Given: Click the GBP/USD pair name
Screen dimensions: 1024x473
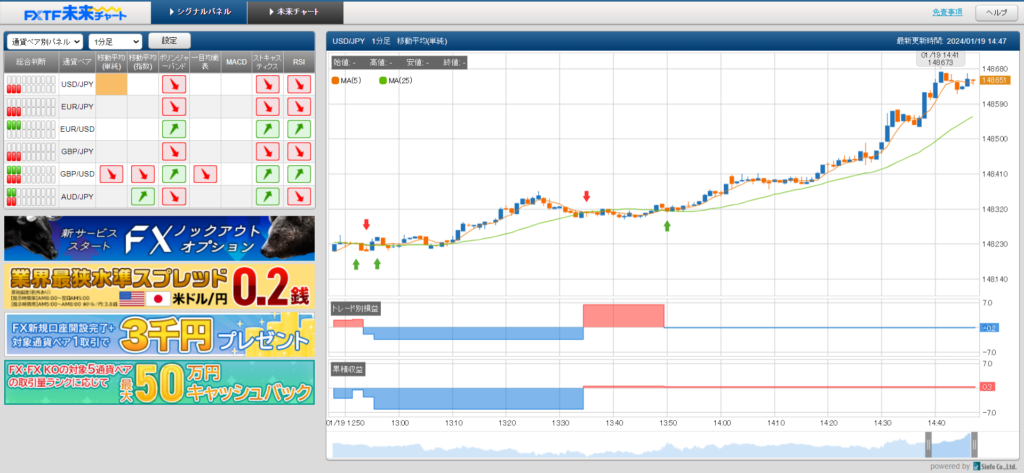Looking at the screenshot, I should coord(77,174).
